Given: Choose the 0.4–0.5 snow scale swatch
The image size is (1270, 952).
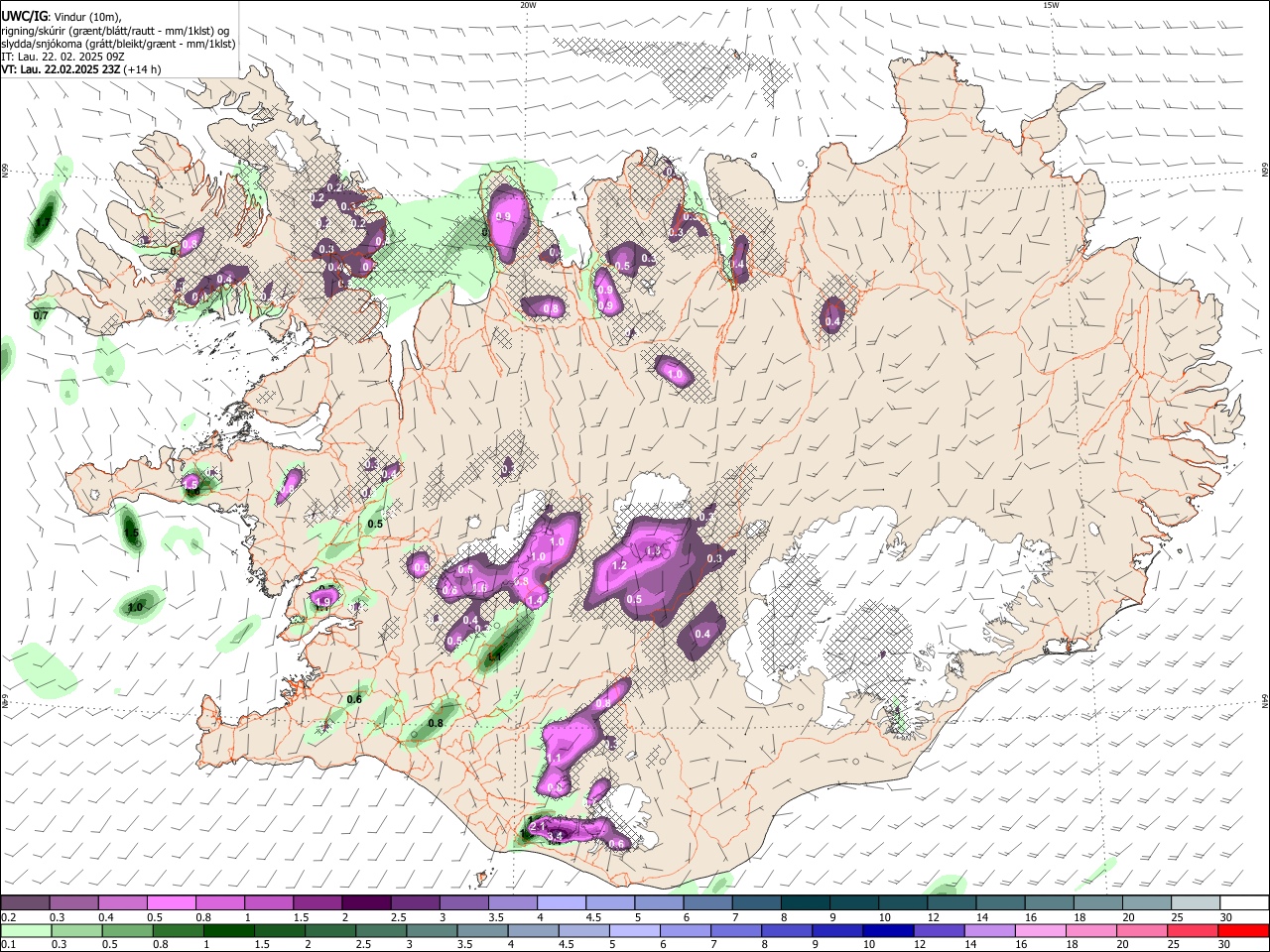Looking at the screenshot, I should pos(122,902).
